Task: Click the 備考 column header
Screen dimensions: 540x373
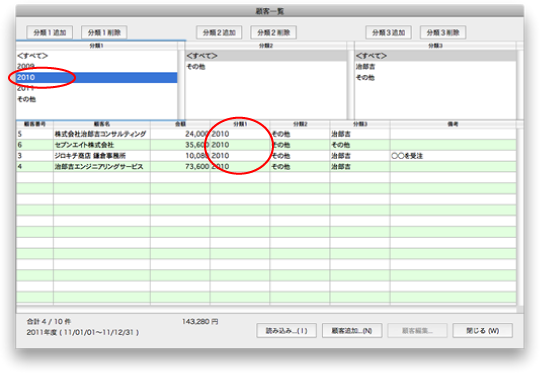Action: click(453, 124)
